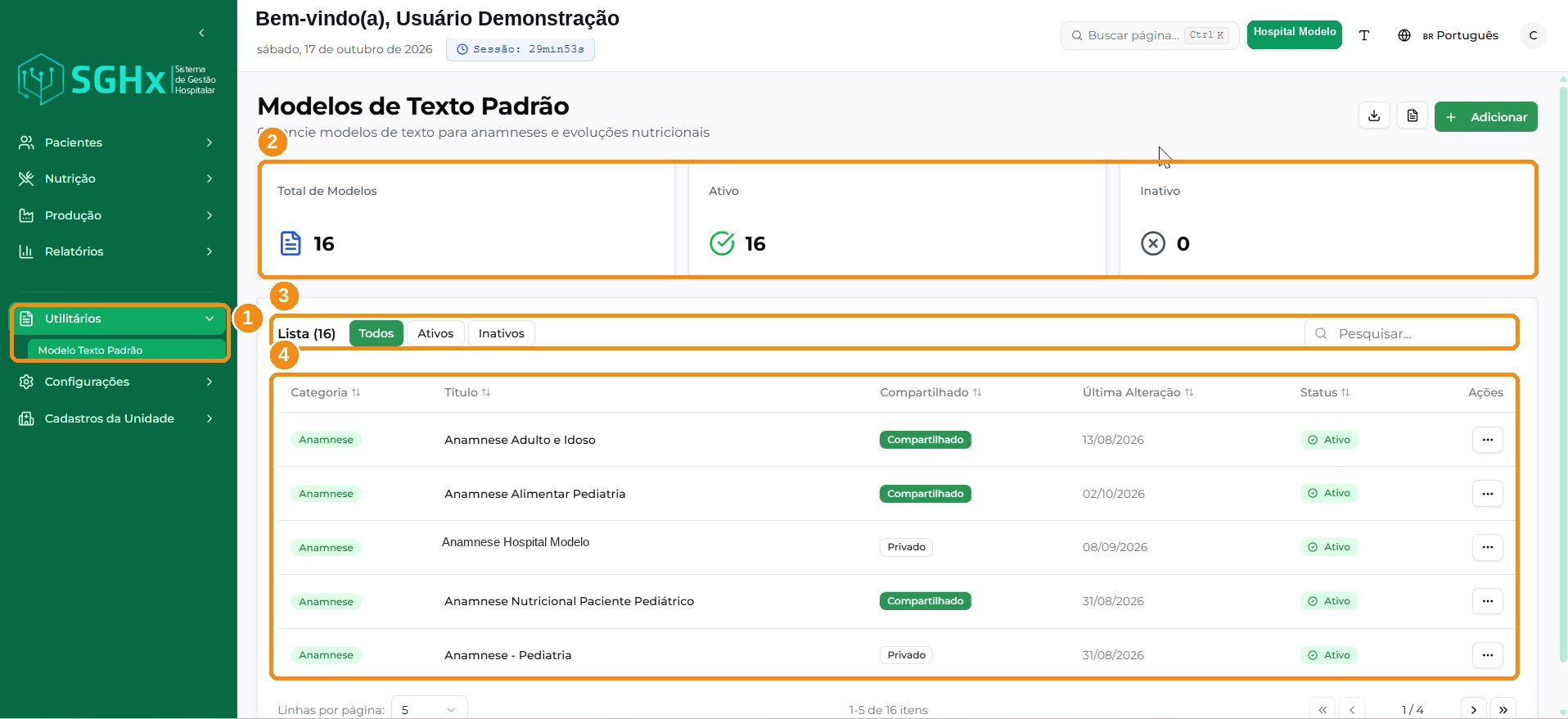Image resolution: width=1568 pixels, height=719 pixels.
Task: Collapse the sidebar with the arrow icon
Action: point(201,33)
